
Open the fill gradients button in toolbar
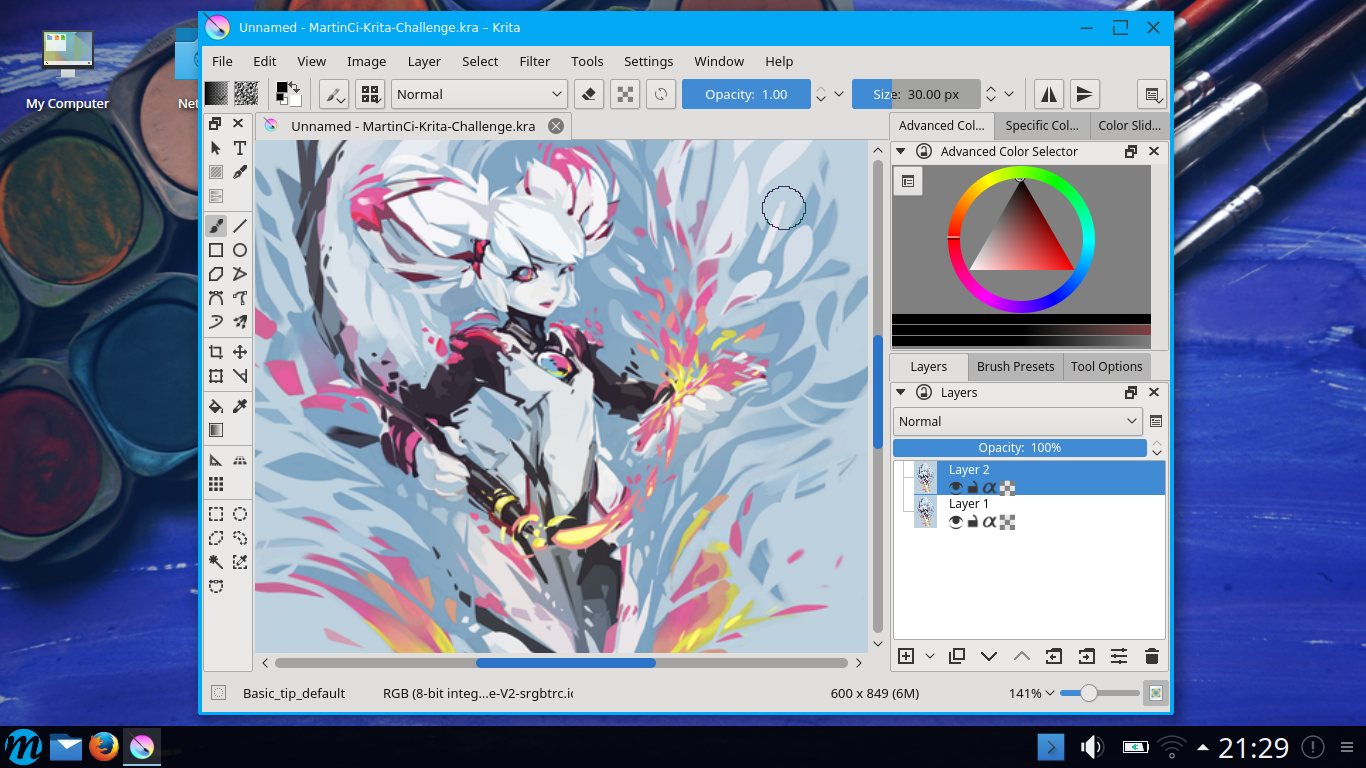tap(217, 94)
